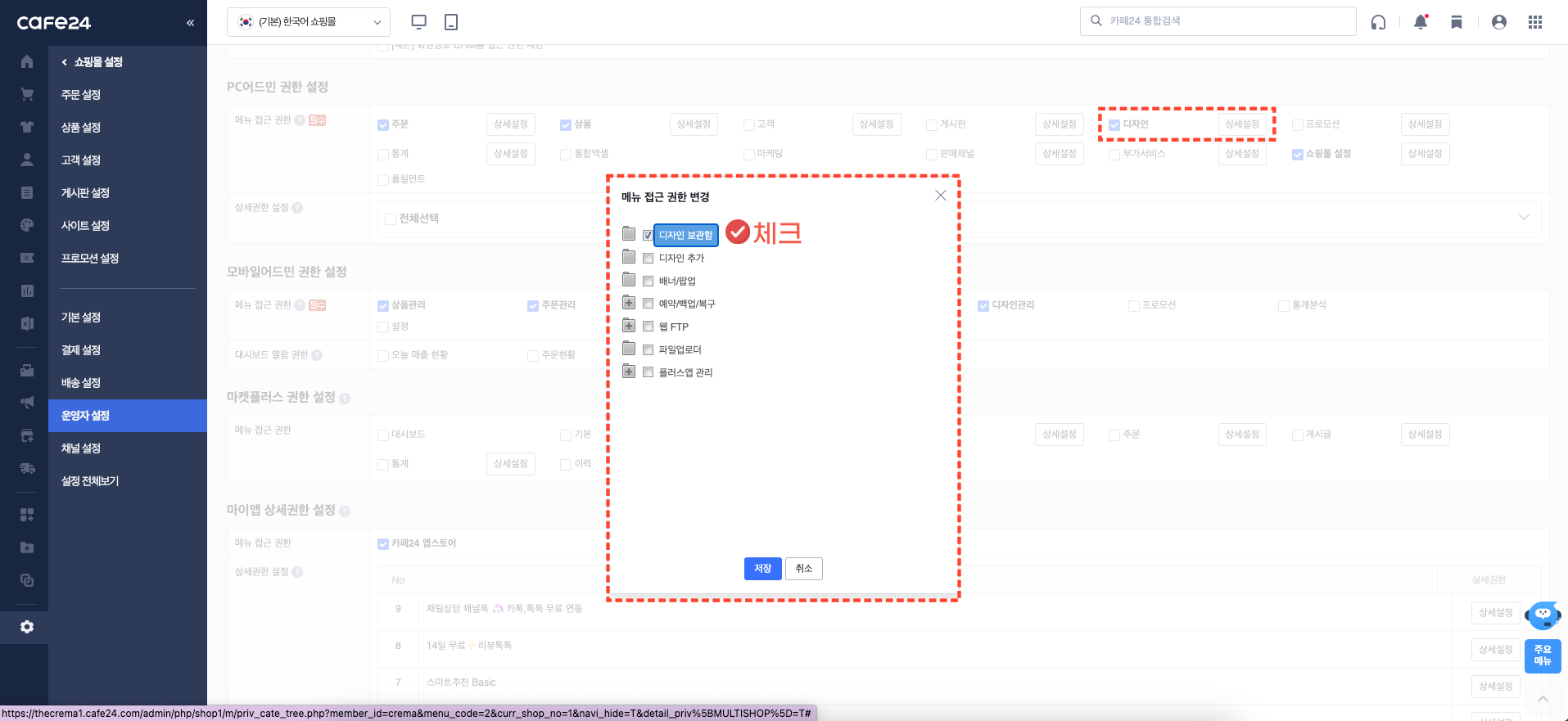Screen dimensions: 1568x721
Task: Open the customer person sidebar icon
Action: coord(27,160)
